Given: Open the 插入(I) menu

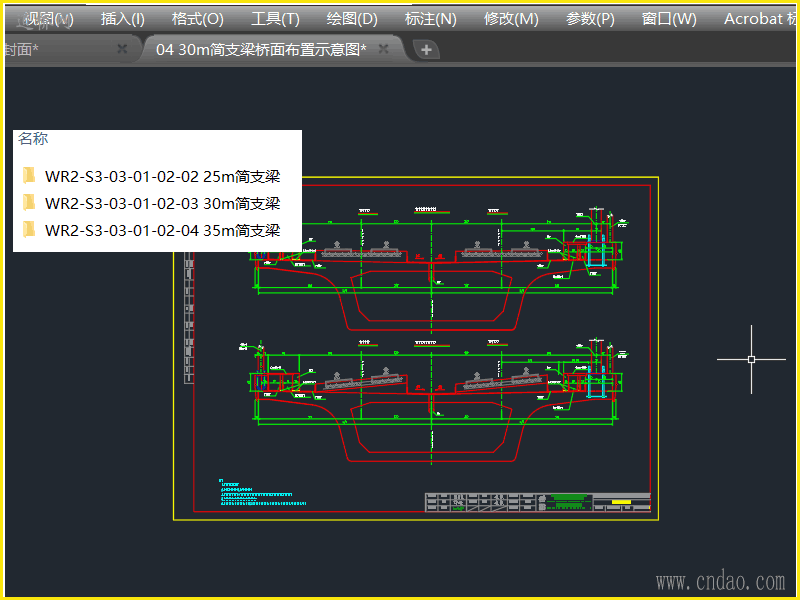Looking at the screenshot, I should (x=122, y=19).
